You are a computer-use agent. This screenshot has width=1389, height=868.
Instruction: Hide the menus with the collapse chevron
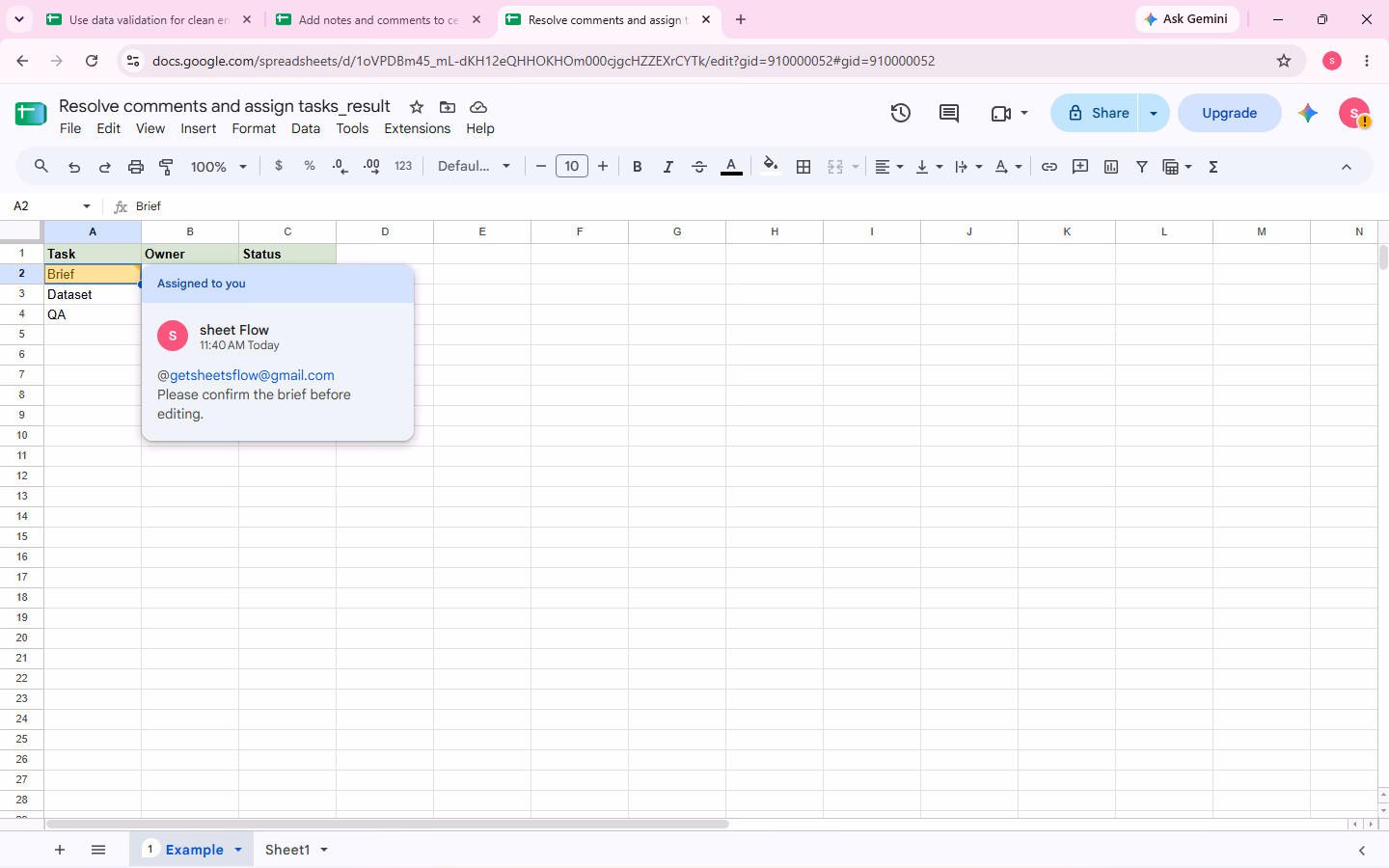tap(1347, 167)
